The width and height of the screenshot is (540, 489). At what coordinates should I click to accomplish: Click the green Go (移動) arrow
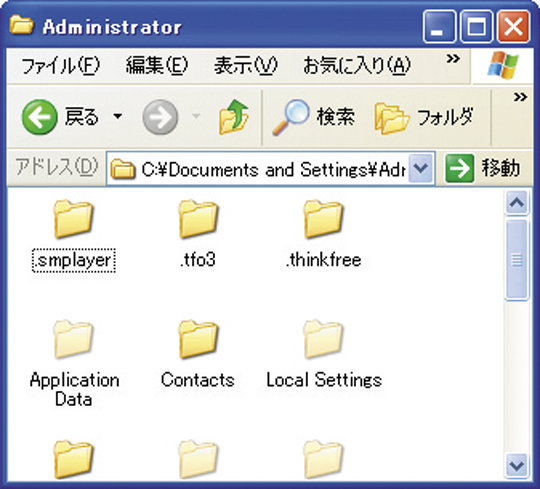pos(460,168)
